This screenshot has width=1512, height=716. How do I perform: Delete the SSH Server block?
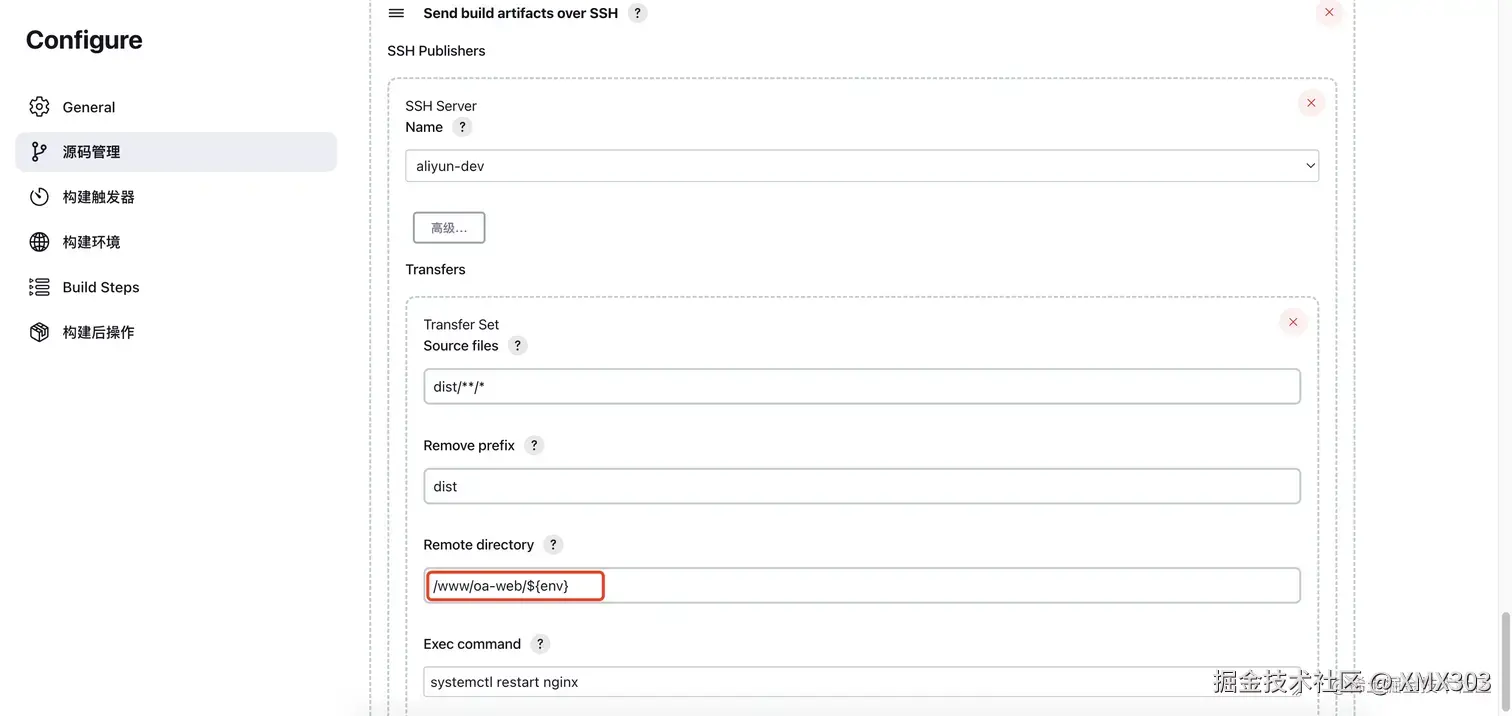1311,103
